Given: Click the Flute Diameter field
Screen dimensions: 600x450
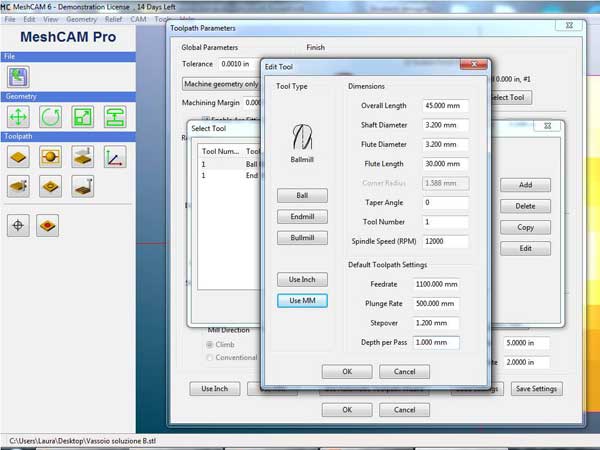Looking at the screenshot, I should click(x=445, y=144).
